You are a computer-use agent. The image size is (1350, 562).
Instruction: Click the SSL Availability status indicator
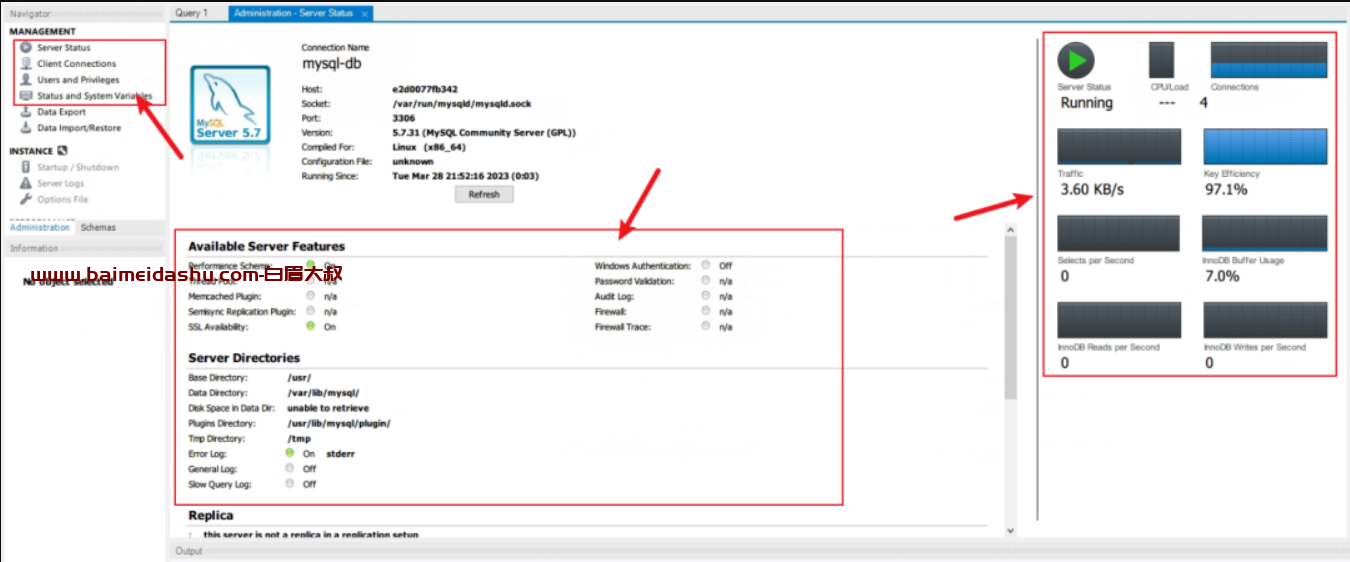(x=311, y=326)
